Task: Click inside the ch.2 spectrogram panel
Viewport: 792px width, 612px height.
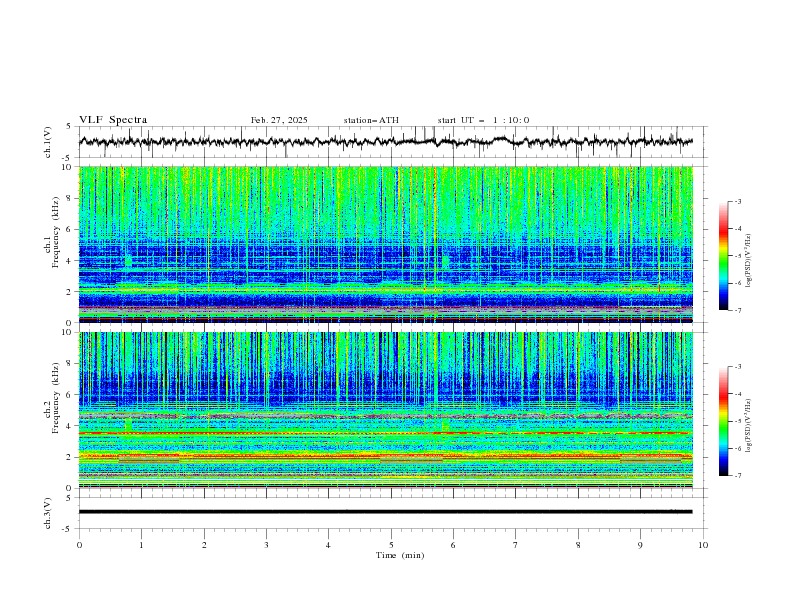Action: (x=385, y=410)
